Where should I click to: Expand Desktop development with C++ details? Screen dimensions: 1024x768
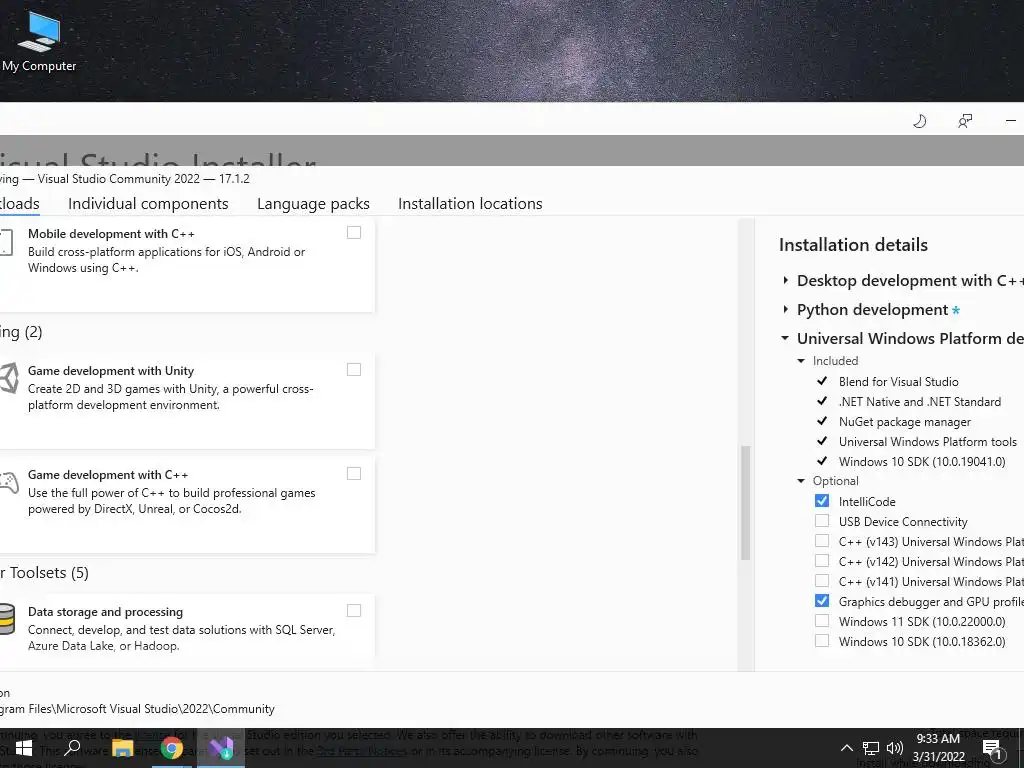tap(786, 281)
